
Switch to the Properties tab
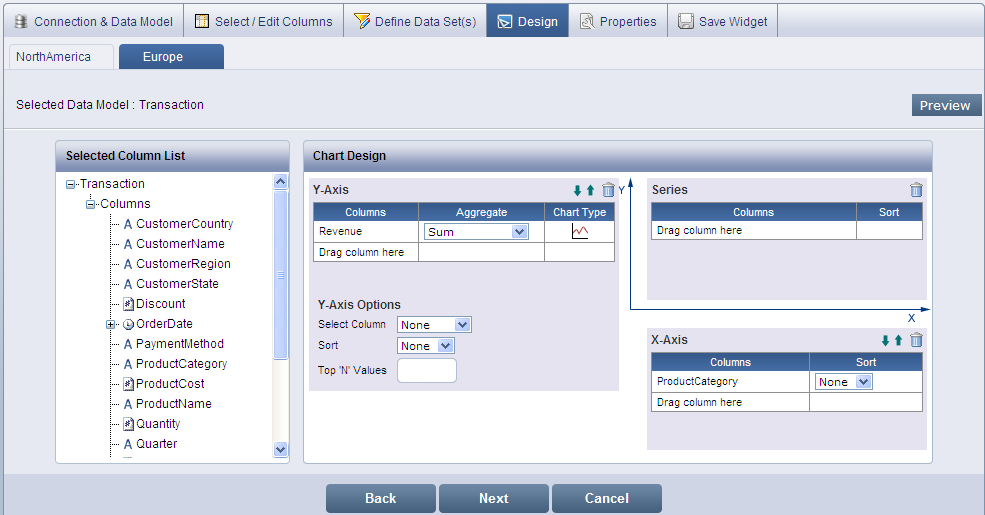pos(618,21)
